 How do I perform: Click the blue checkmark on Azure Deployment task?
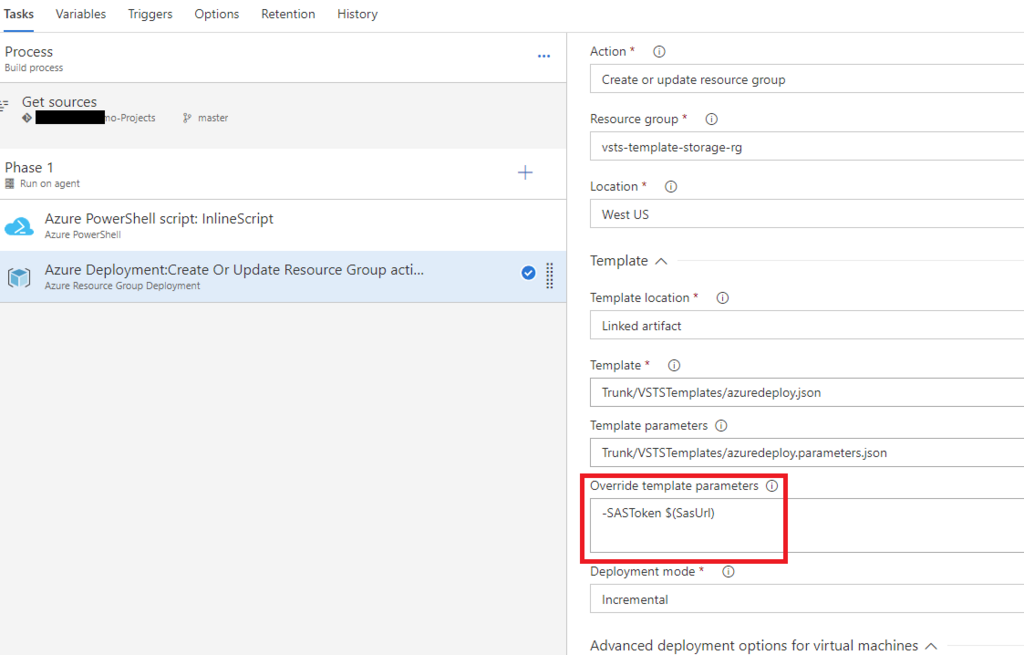pos(528,273)
